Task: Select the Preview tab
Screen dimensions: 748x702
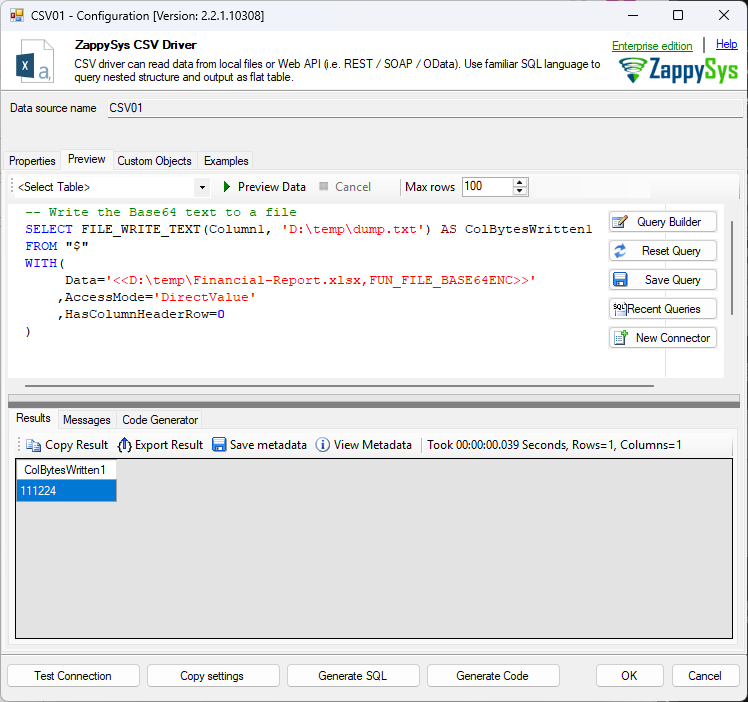Action: 86,159
